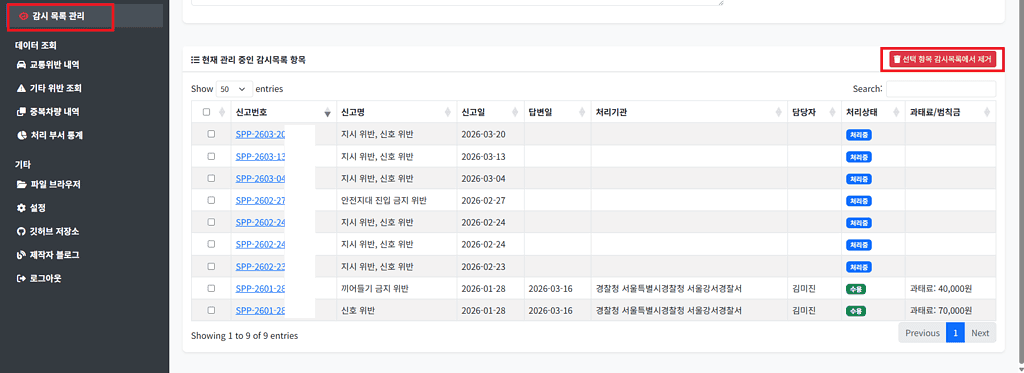Click the textarea resize handle above the table
The height and width of the screenshot is (373, 1024).
pos(721,3)
